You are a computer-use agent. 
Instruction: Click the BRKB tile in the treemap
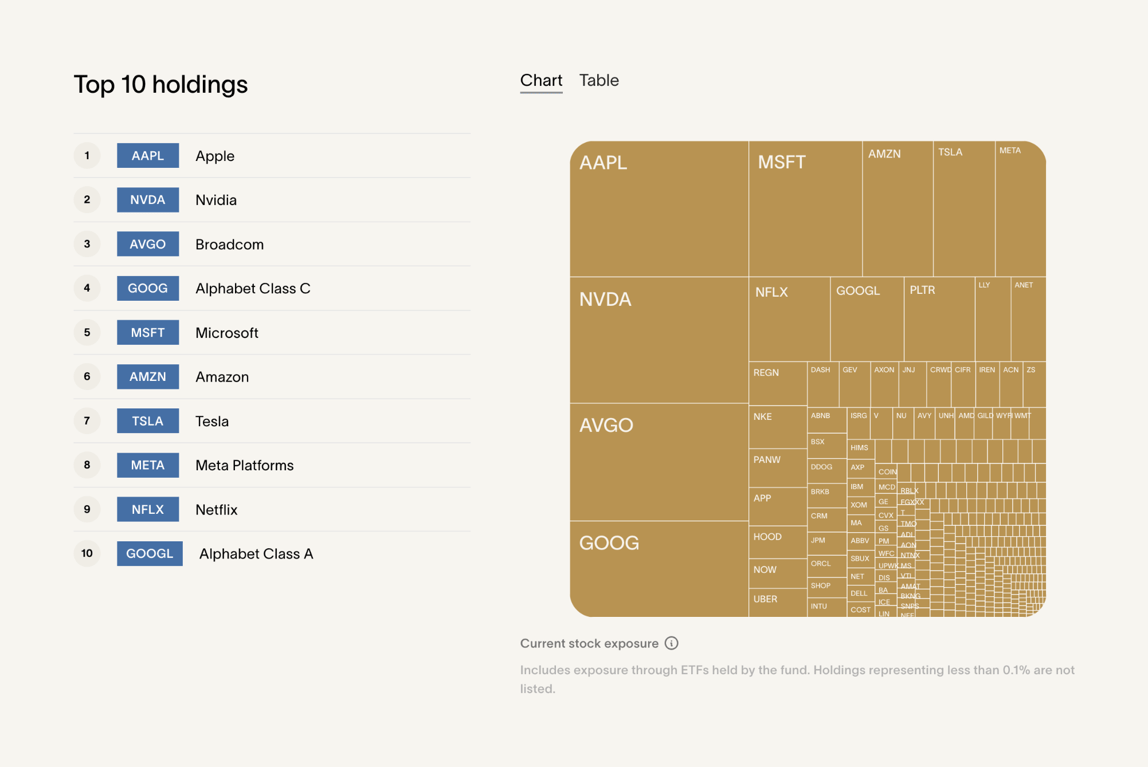click(827, 495)
